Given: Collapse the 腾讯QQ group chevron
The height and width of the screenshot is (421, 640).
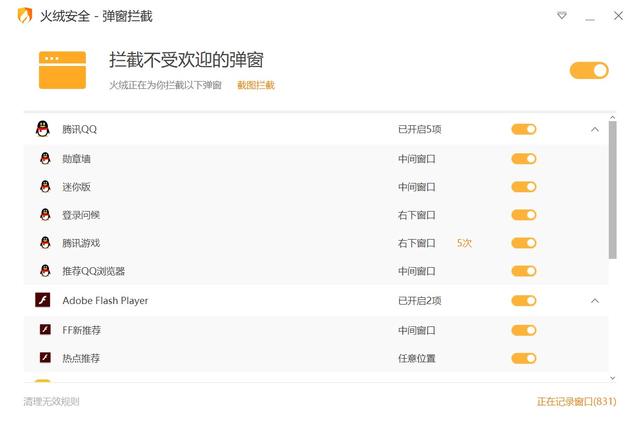Looking at the screenshot, I should pos(595,129).
